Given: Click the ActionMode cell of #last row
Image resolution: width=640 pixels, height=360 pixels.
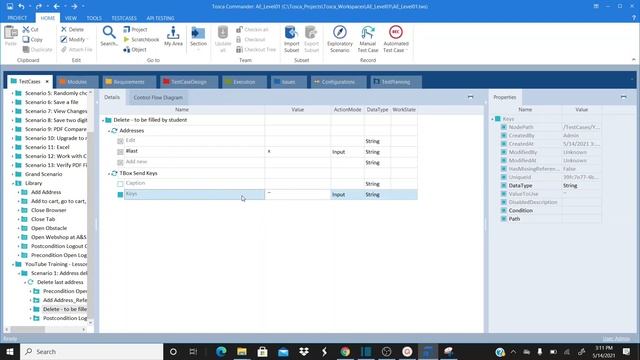Looking at the screenshot, I should click(x=347, y=152).
